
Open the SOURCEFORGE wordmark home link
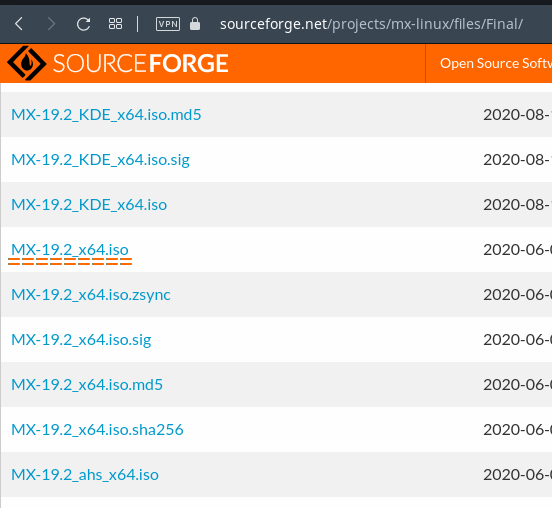140,63
